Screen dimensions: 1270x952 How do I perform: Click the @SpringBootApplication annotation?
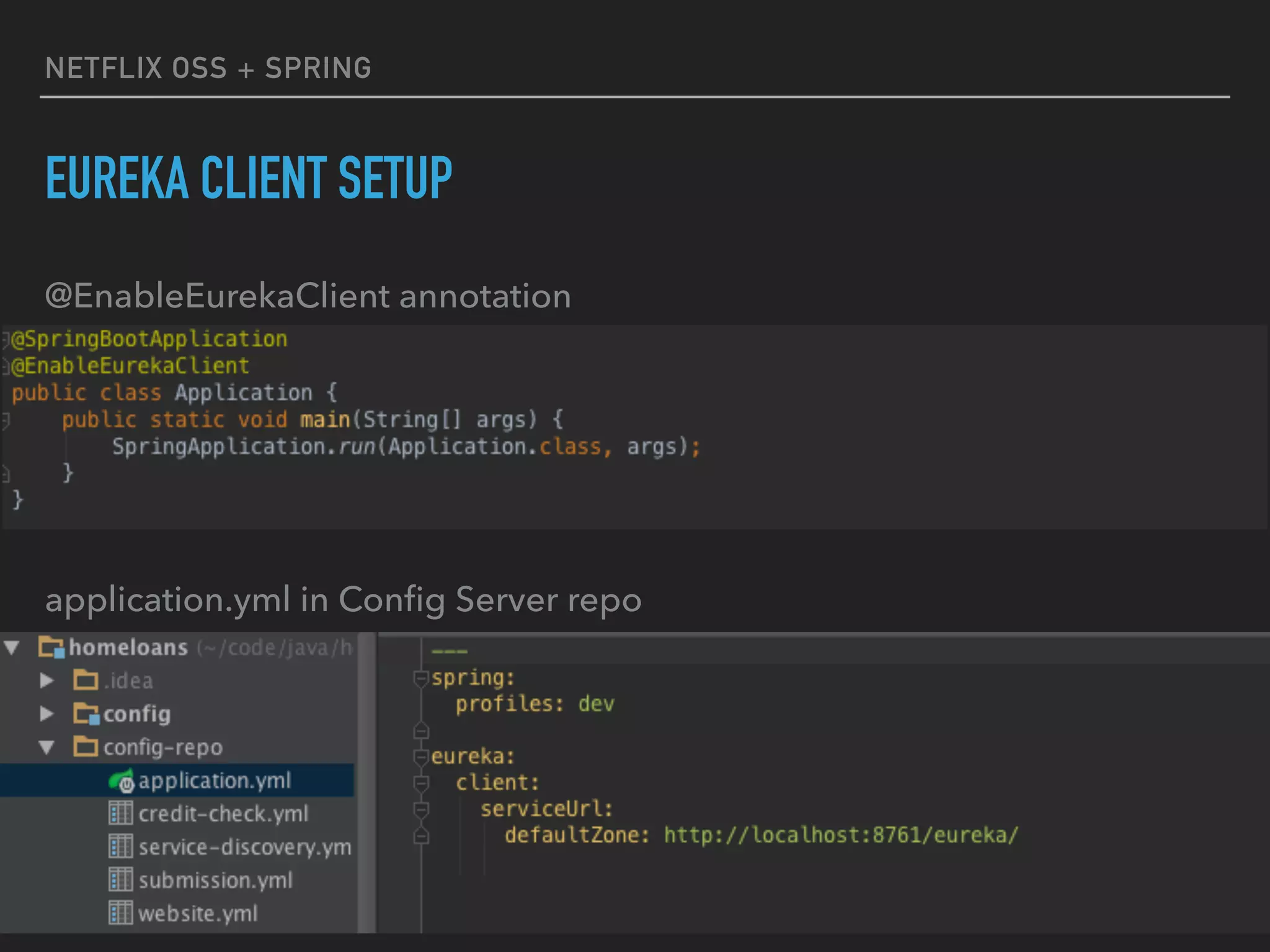tap(149, 340)
